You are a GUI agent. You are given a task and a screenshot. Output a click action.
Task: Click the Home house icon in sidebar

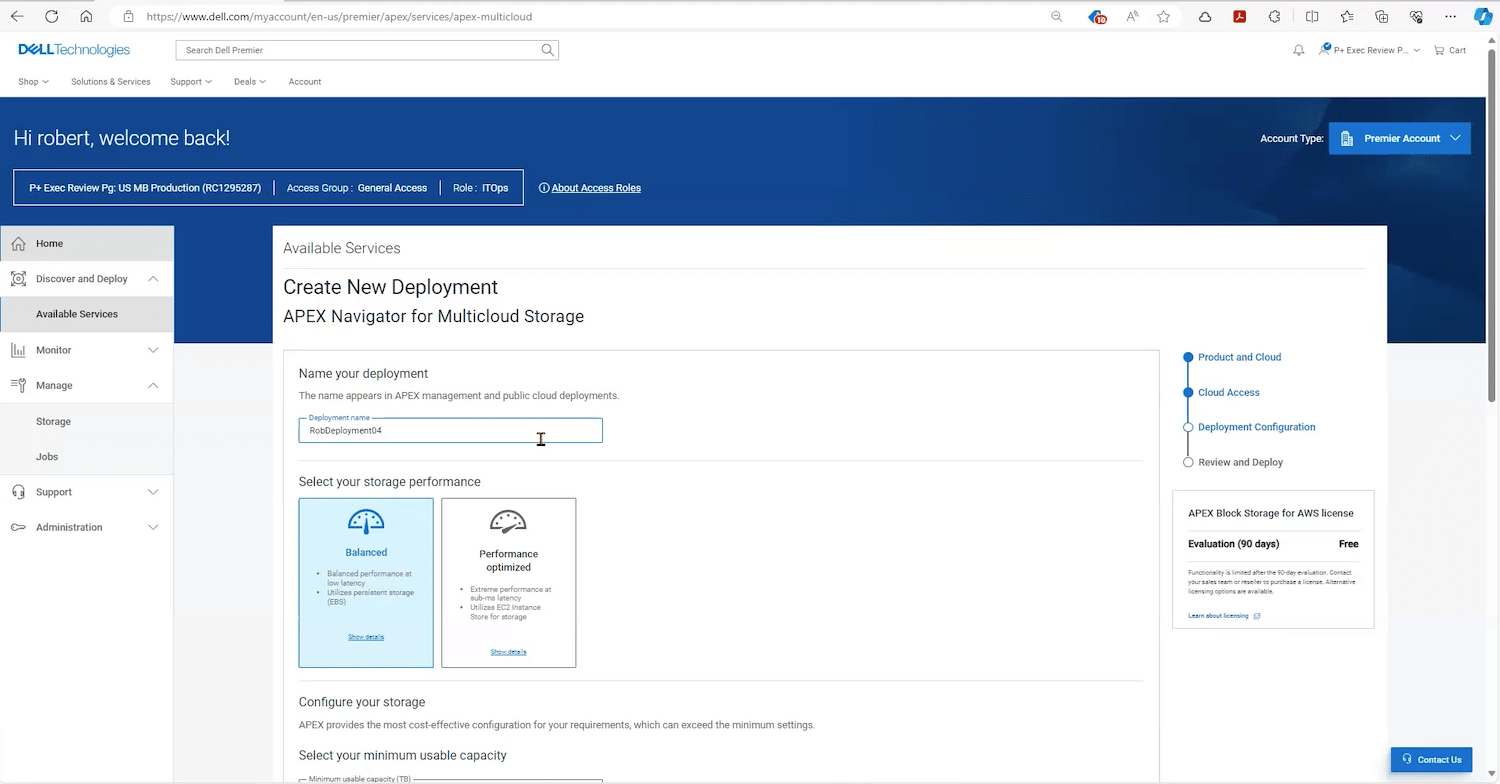18,243
